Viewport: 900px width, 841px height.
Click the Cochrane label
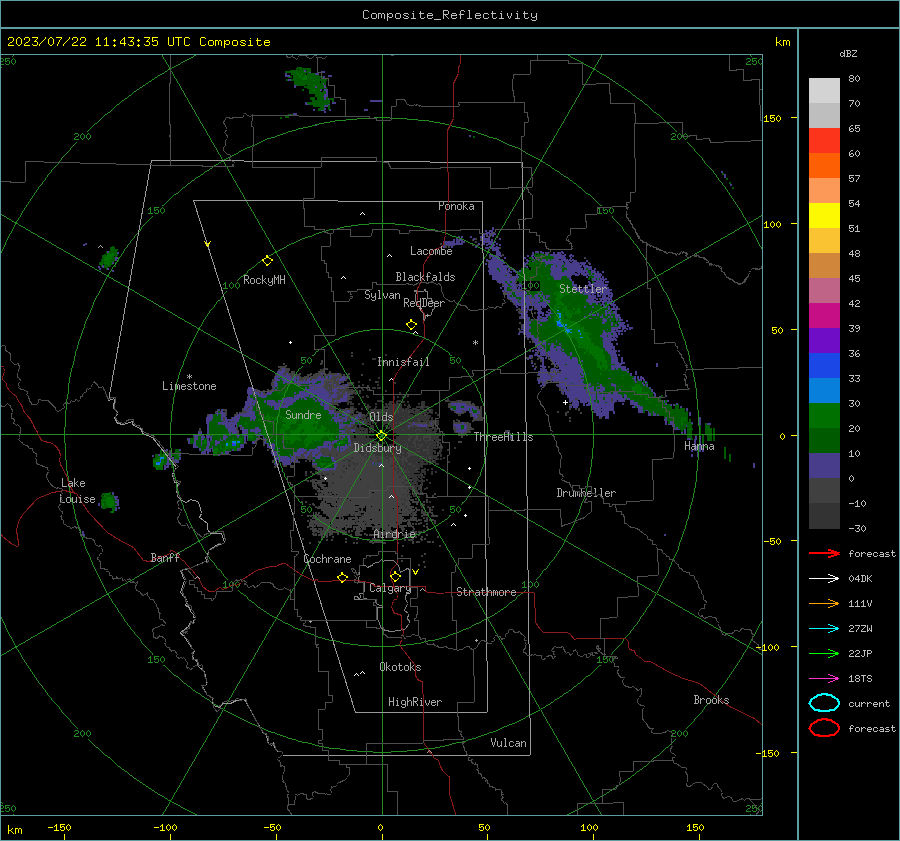point(327,559)
